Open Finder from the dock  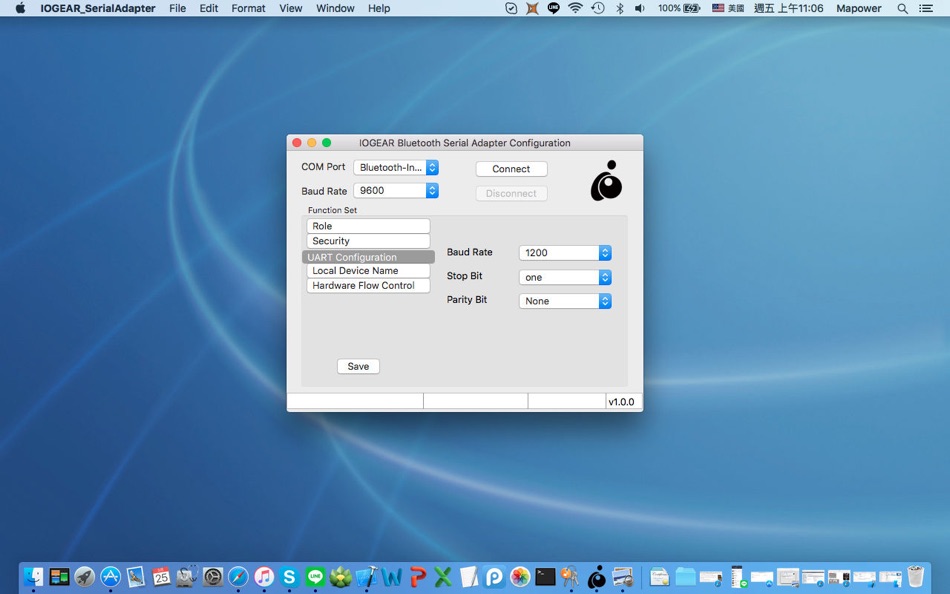tap(34, 577)
